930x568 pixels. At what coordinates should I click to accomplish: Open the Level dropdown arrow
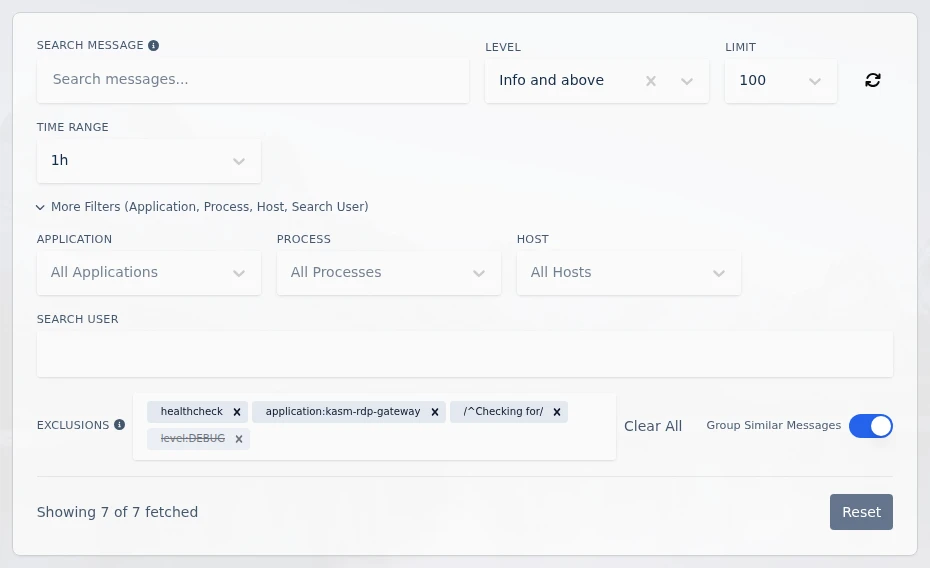(687, 81)
